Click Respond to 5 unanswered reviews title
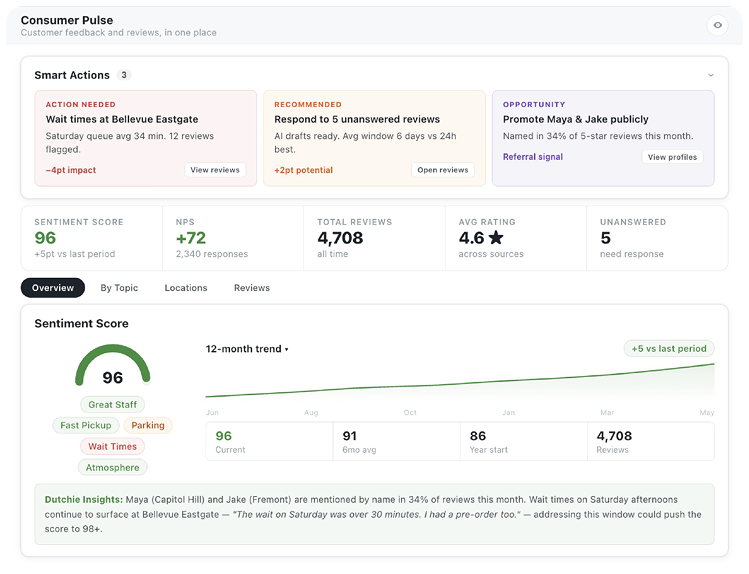 [357, 119]
